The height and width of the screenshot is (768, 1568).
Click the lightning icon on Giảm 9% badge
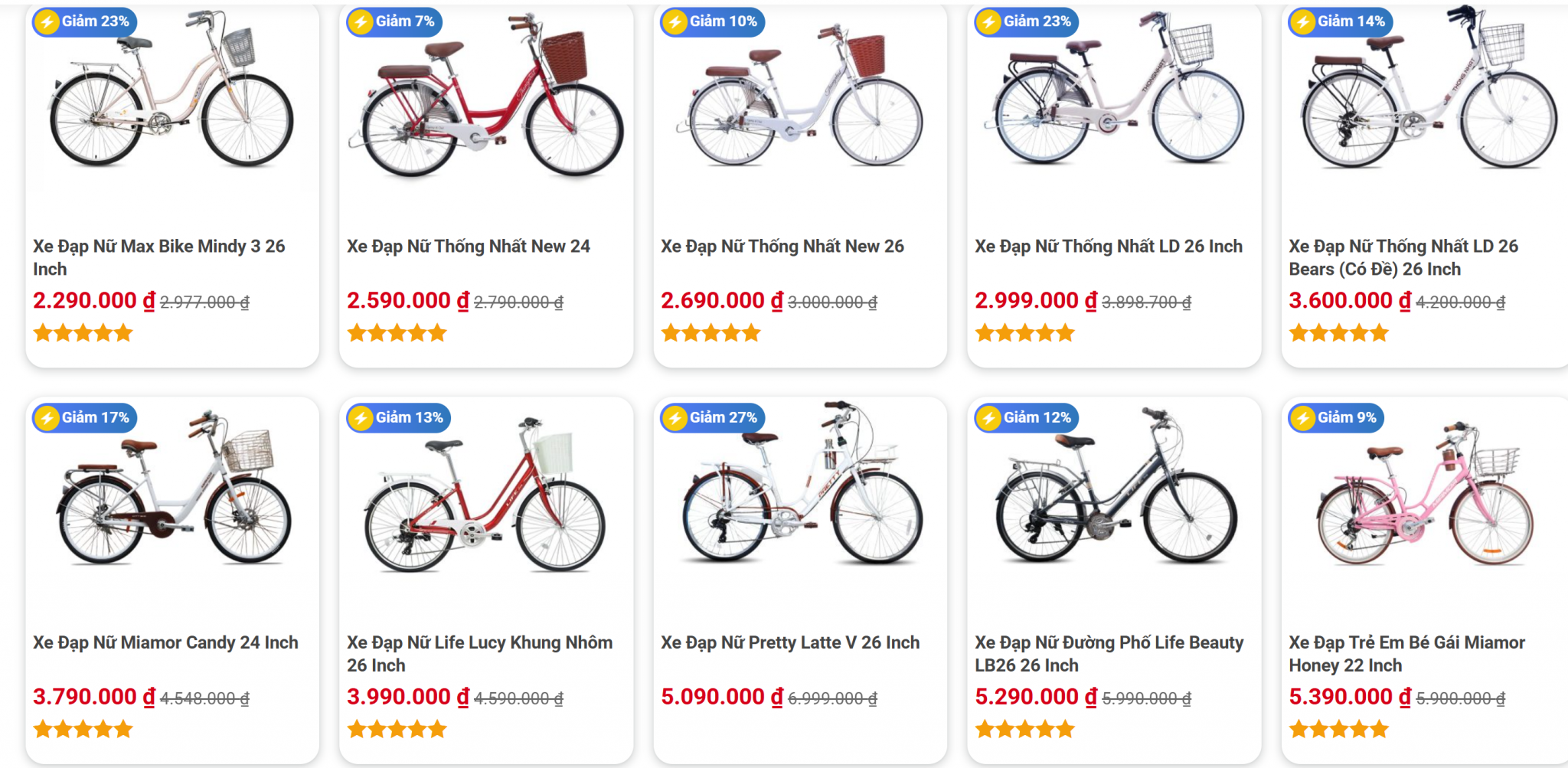[1302, 418]
